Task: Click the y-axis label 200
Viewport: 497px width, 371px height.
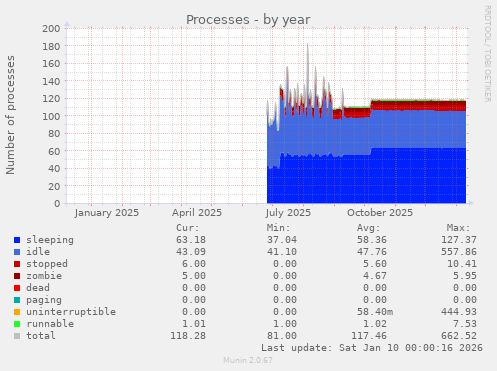Action: click(x=51, y=28)
